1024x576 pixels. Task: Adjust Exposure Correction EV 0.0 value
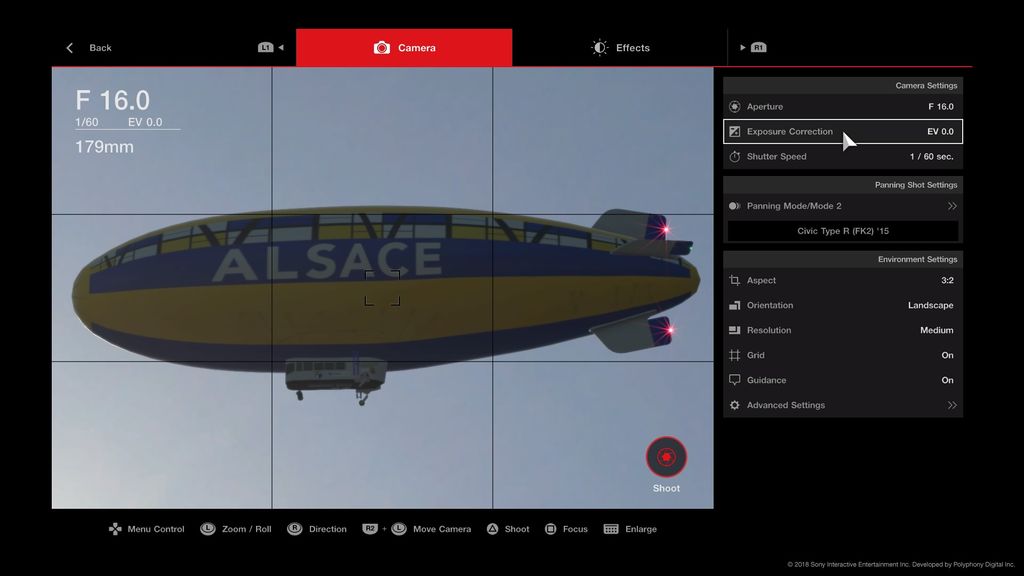click(x=940, y=132)
